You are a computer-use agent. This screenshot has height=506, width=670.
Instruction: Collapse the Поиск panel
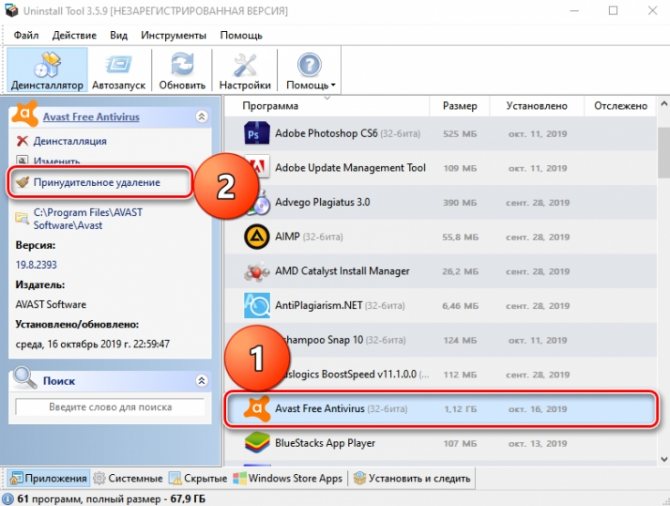tap(202, 380)
